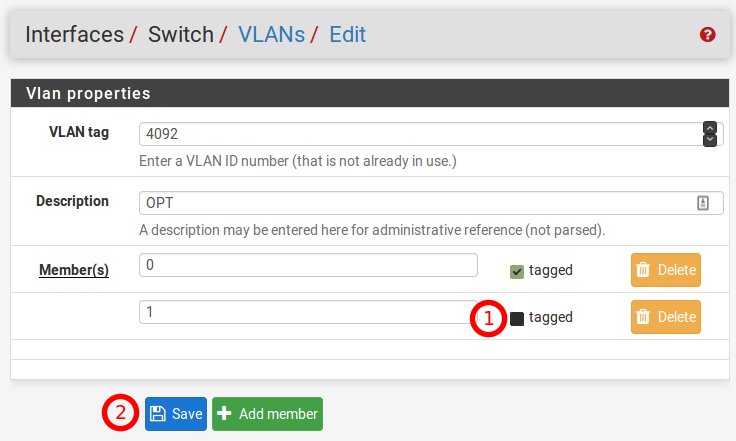The width and height of the screenshot is (736, 441).
Task: Increase VLAN tag with the up arrow
Action: click(710, 129)
